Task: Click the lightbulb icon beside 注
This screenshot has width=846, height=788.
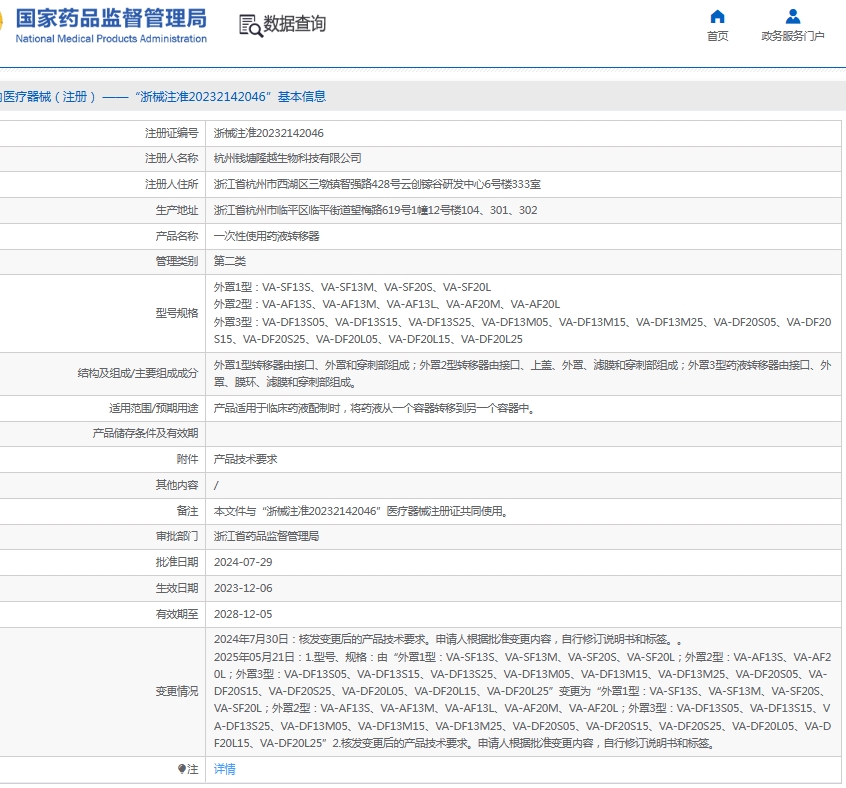Action: (x=182, y=769)
